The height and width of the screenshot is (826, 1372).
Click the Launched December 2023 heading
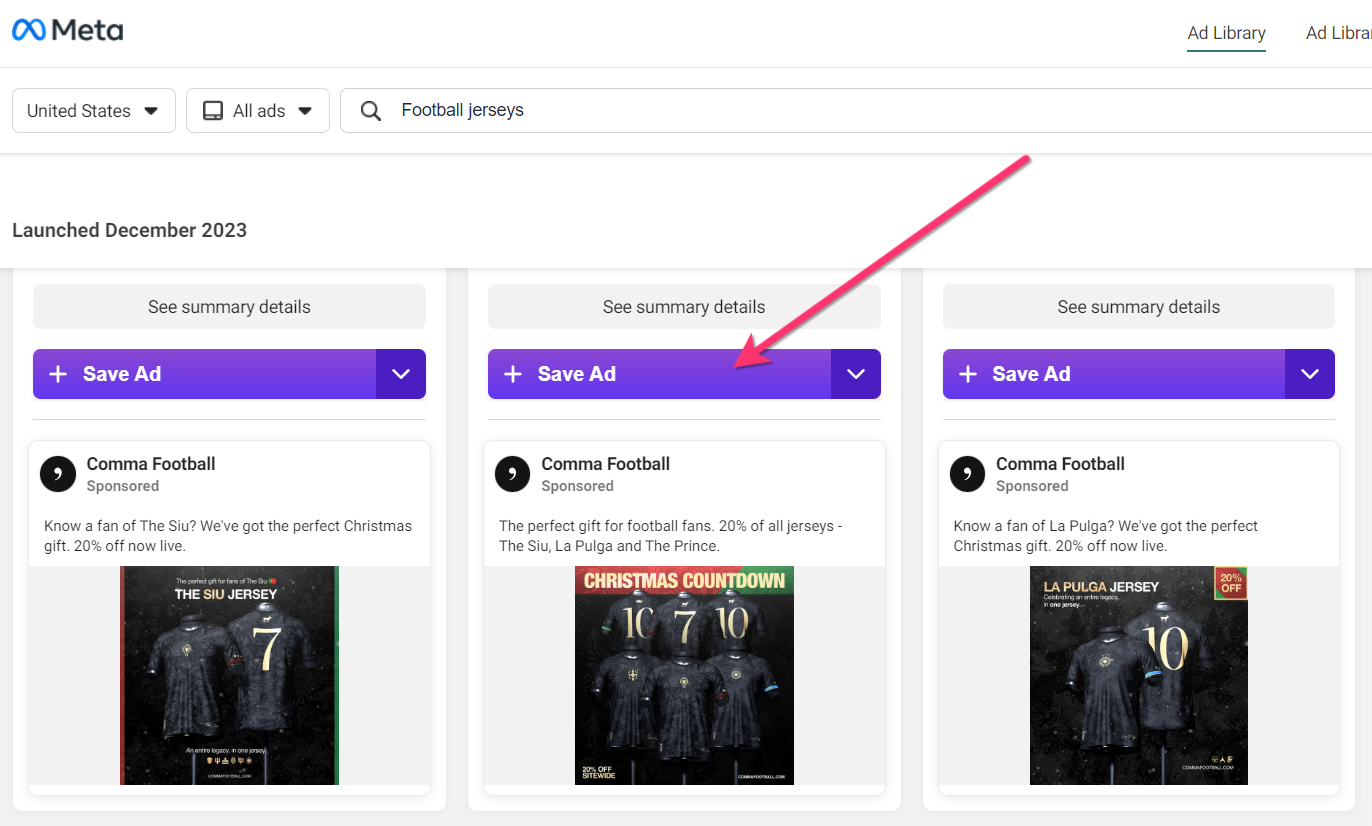point(129,230)
